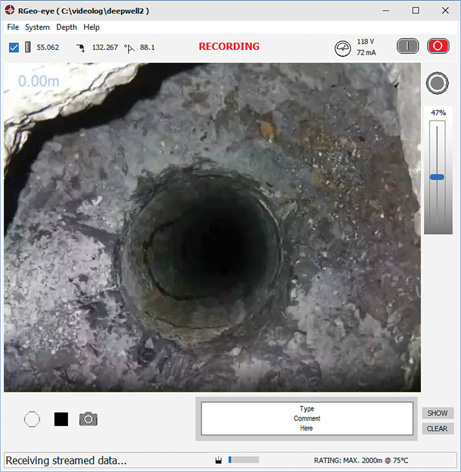Maximize the RGeo-eye window
Screen dimensions: 461x472
click(x=415, y=11)
